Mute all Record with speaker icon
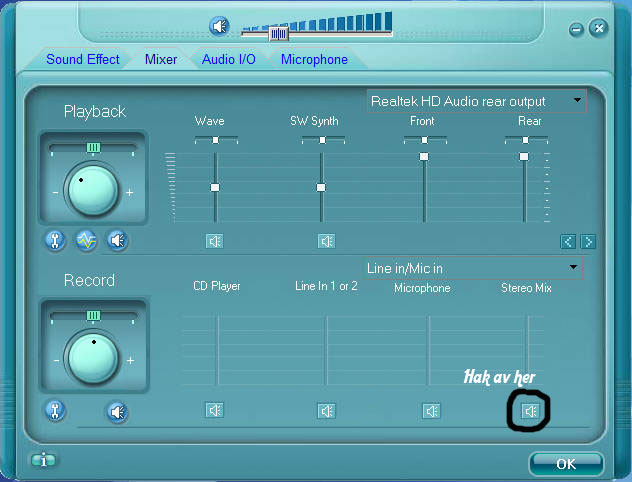The width and height of the screenshot is (632, 482). [117, 412]
